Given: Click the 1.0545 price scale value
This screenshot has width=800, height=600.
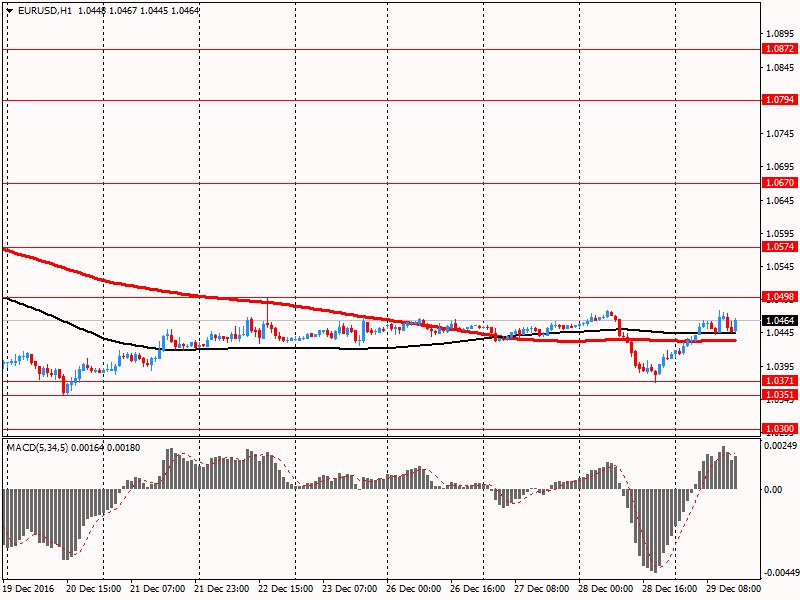Looking at the screenshot, I should click(x=781, y=267).
